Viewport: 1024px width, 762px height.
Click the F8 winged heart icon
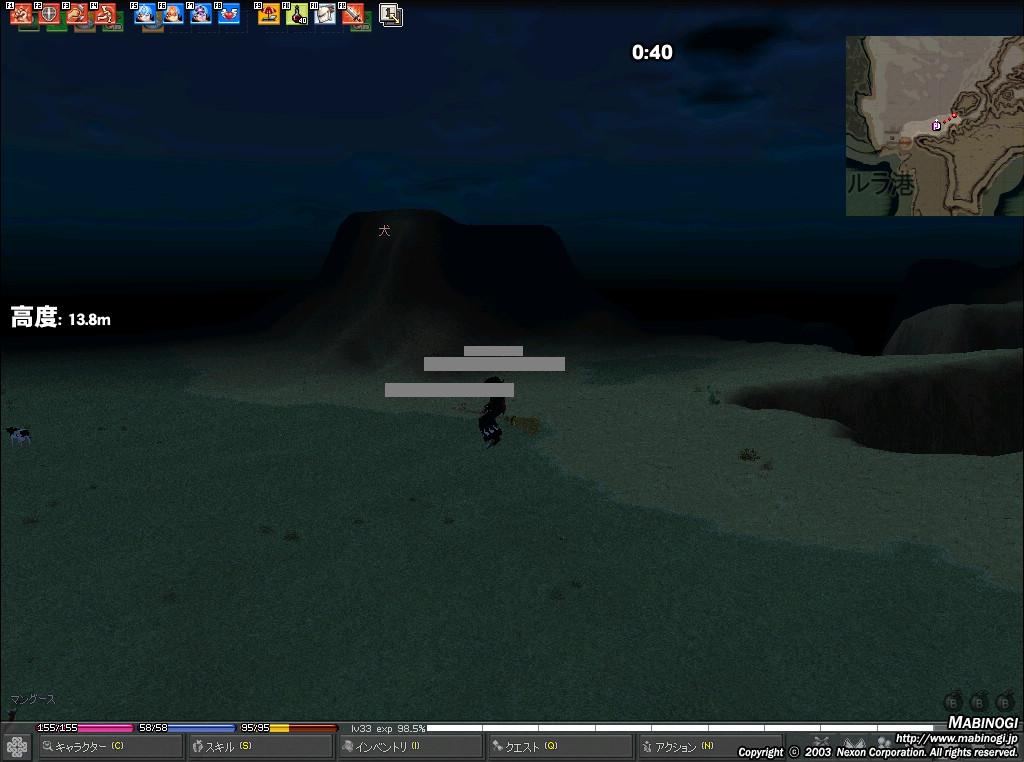pyautogui.click(x=229, y=15)
